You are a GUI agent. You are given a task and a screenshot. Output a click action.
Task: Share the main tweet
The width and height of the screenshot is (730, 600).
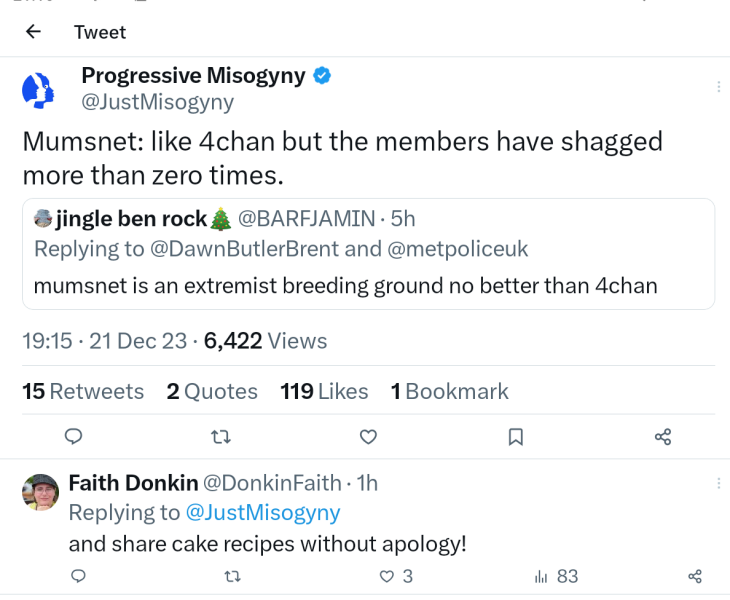[x=662, y=437]
